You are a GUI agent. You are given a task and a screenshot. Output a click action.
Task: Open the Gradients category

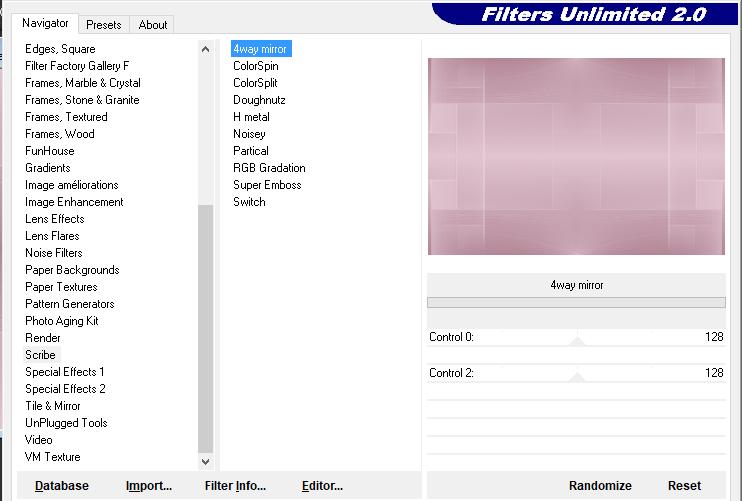click(48, 168)
